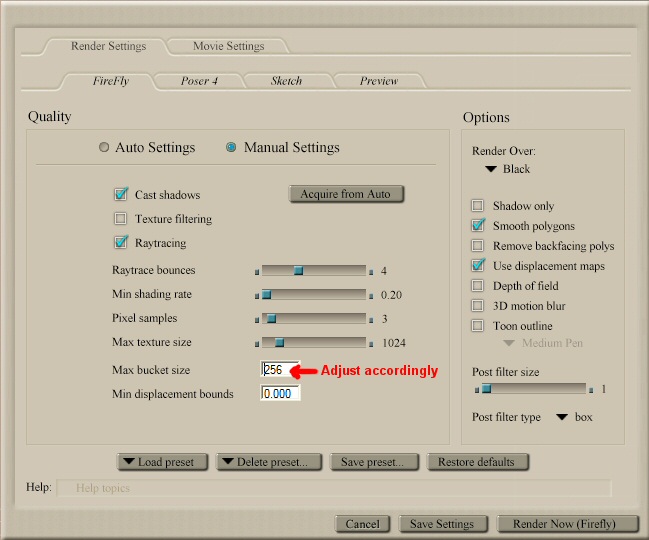Switch to the Poser 4 tab

[199, 81]
